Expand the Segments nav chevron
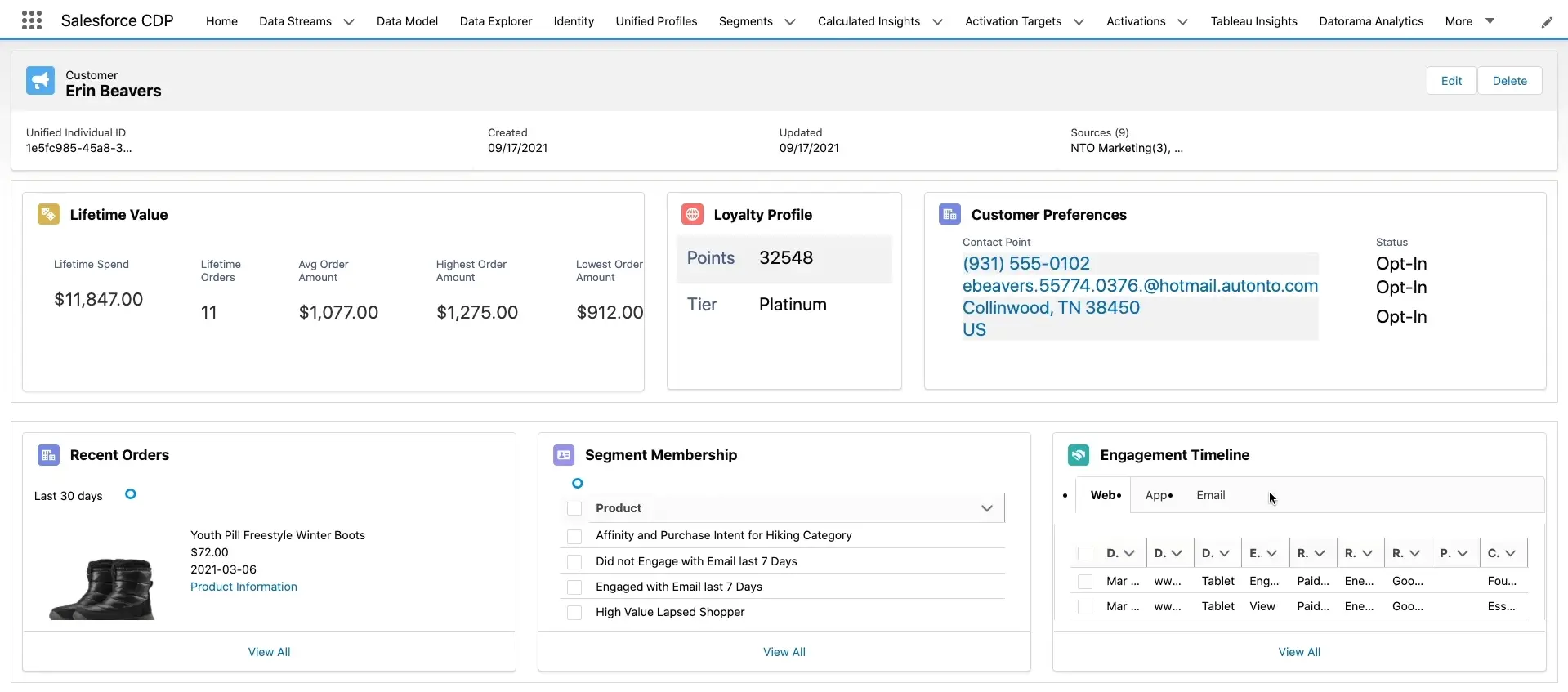Viewport: 1568px width, 692px height. click(x=790, y=22)
